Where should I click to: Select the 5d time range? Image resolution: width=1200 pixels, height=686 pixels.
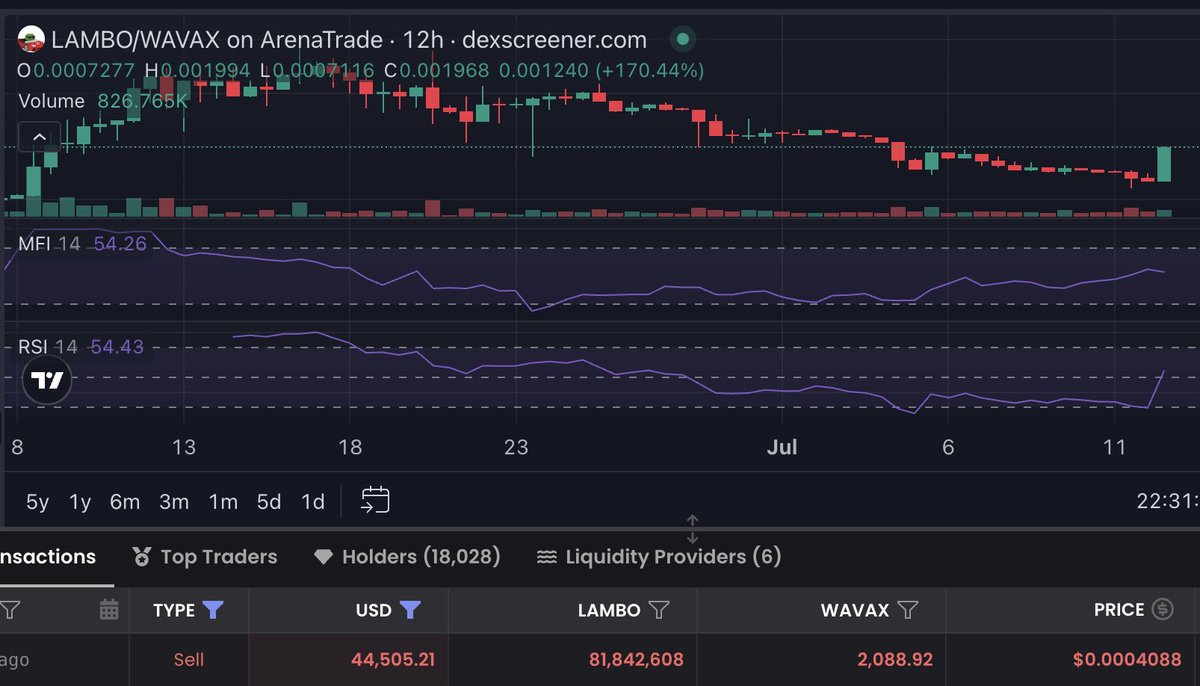coord(269,502)
